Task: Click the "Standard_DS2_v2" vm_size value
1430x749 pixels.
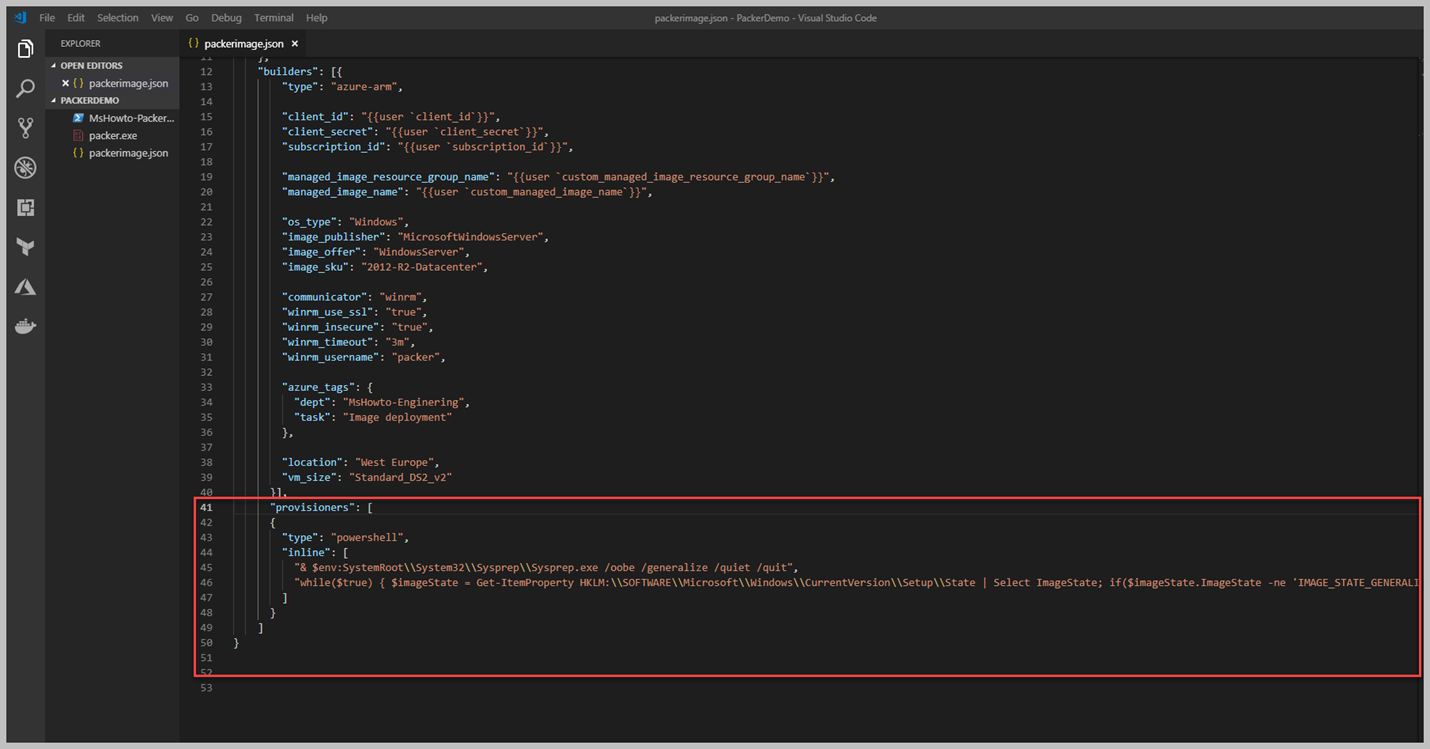Action: coord(398,477)
